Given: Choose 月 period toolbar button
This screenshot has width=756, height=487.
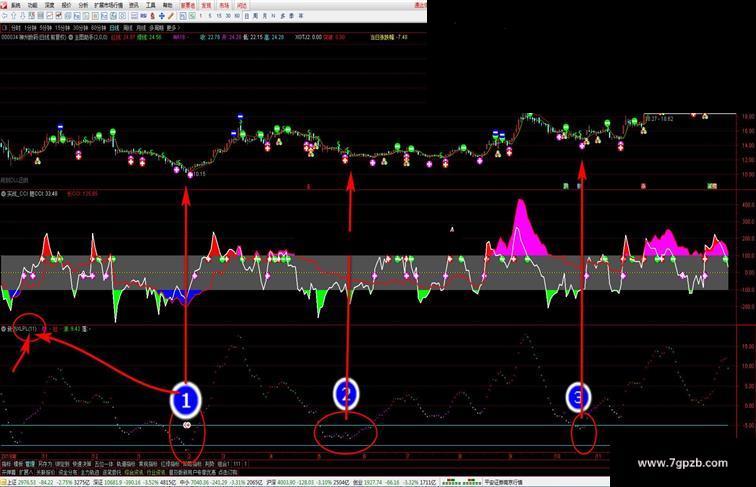Looking at the screenshot, I should pos(265,16).
